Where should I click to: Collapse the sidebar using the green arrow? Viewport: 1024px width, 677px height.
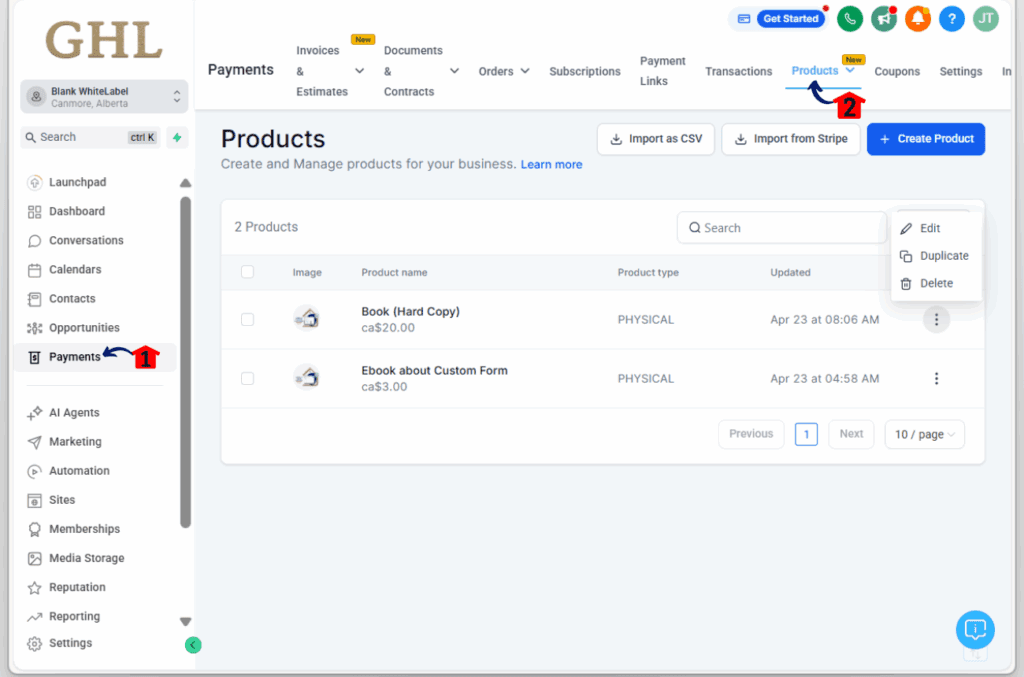tap(192, 645)
